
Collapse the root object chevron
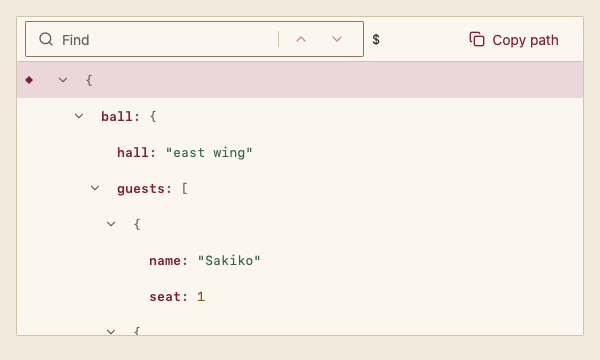pos(63,80)
